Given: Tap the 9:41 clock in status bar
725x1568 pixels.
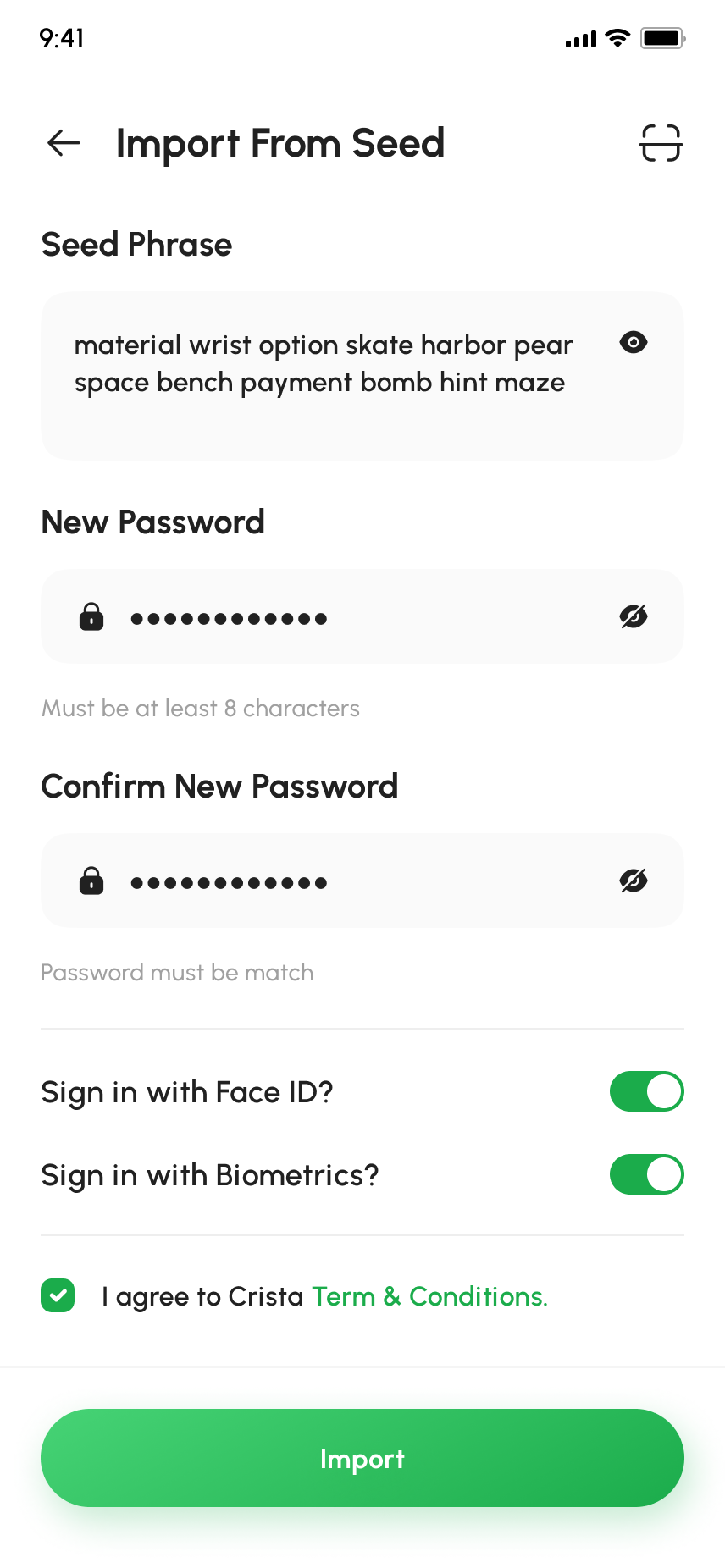Looking at the screenshot, I should pos(62,38).
